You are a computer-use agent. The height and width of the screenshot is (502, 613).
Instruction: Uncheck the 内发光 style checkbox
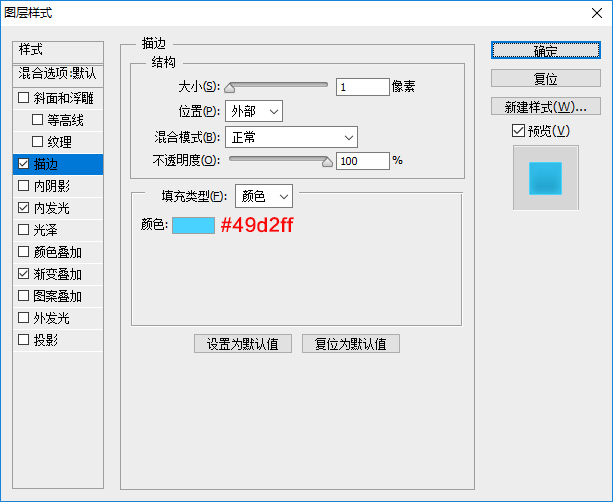click(x=24, y=208)
